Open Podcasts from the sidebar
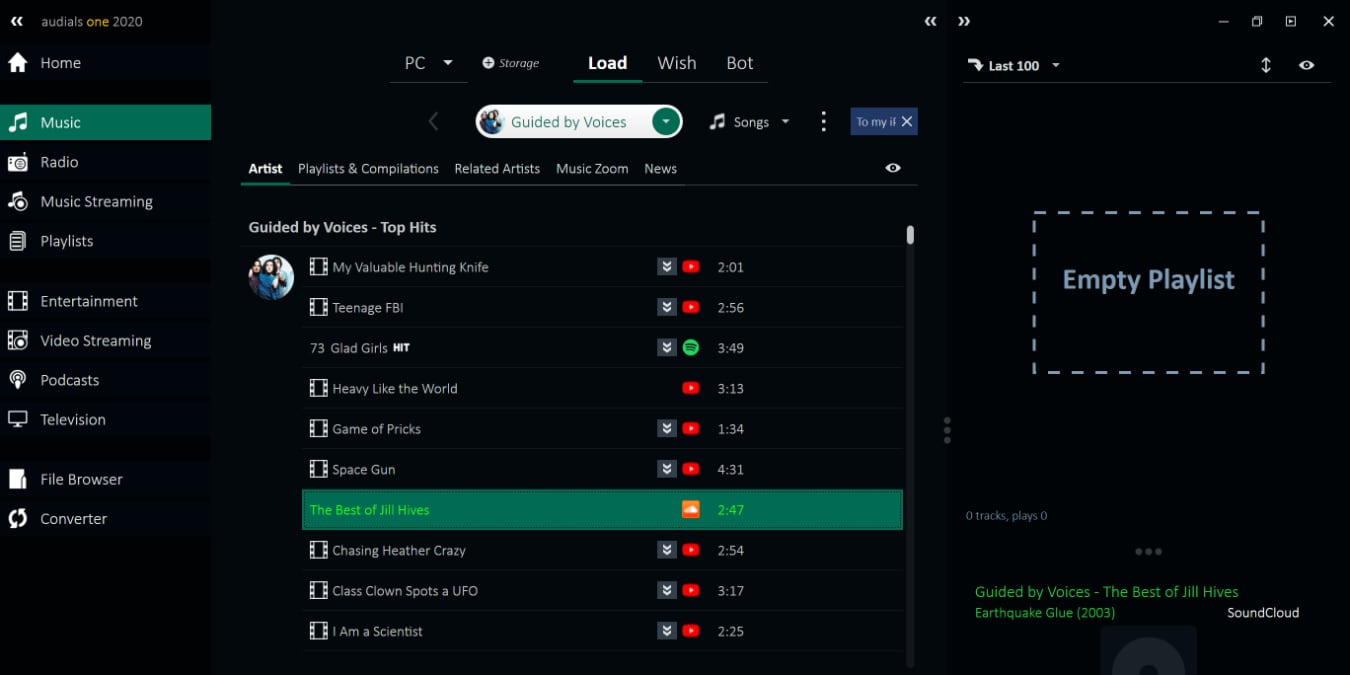Image resolution: width=1350 pixels, height=675 pixels. tap(69, 380)
